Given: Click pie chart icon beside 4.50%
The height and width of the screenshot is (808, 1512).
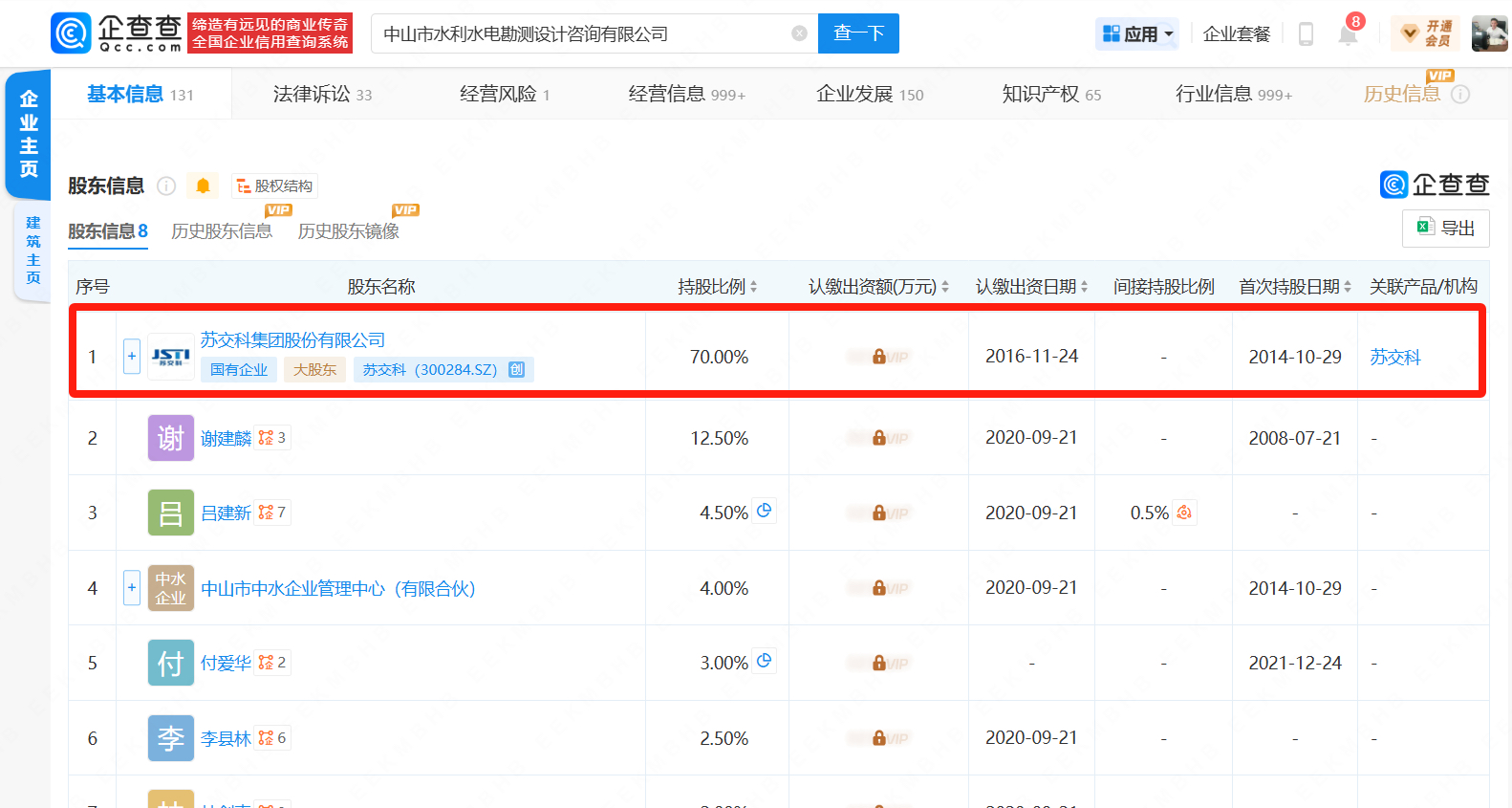Looking at the screenshot, I should point(764,511).
